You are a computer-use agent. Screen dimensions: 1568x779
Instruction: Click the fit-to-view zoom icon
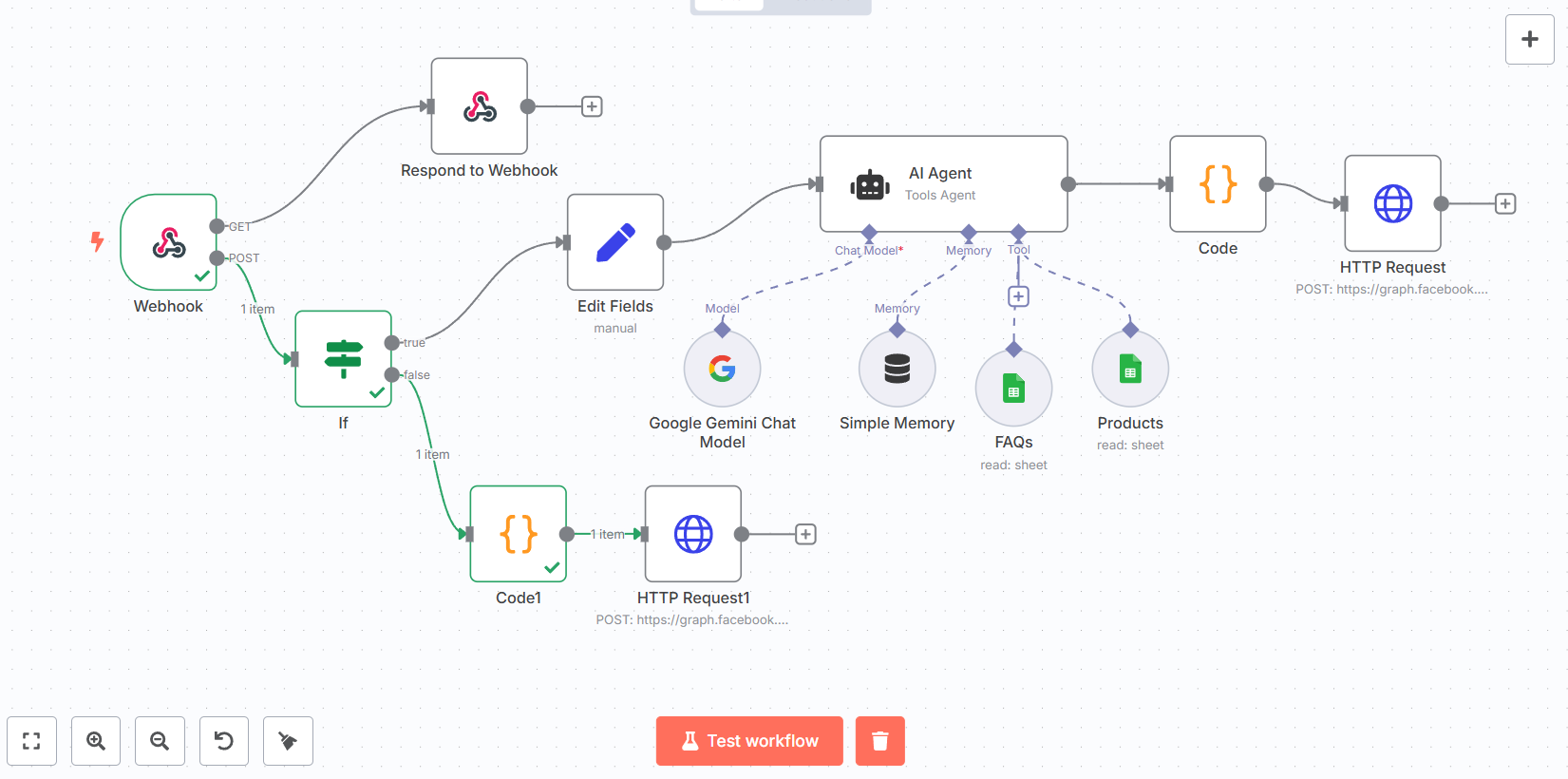[31, 741]
